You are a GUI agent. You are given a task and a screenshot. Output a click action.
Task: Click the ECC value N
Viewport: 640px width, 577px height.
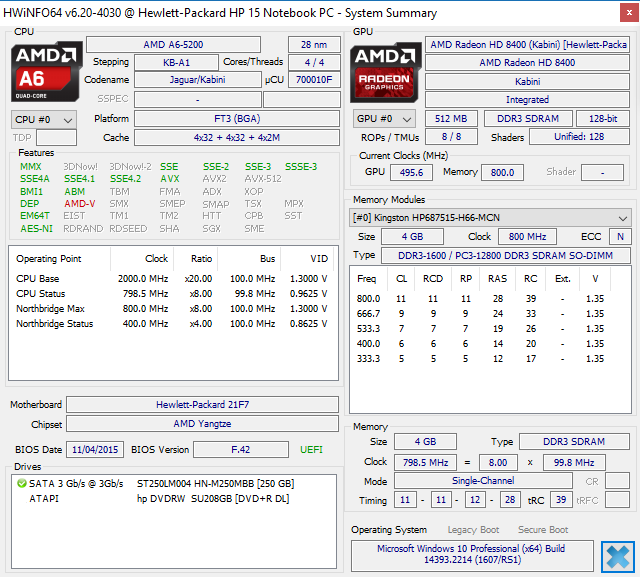[620, 237]
